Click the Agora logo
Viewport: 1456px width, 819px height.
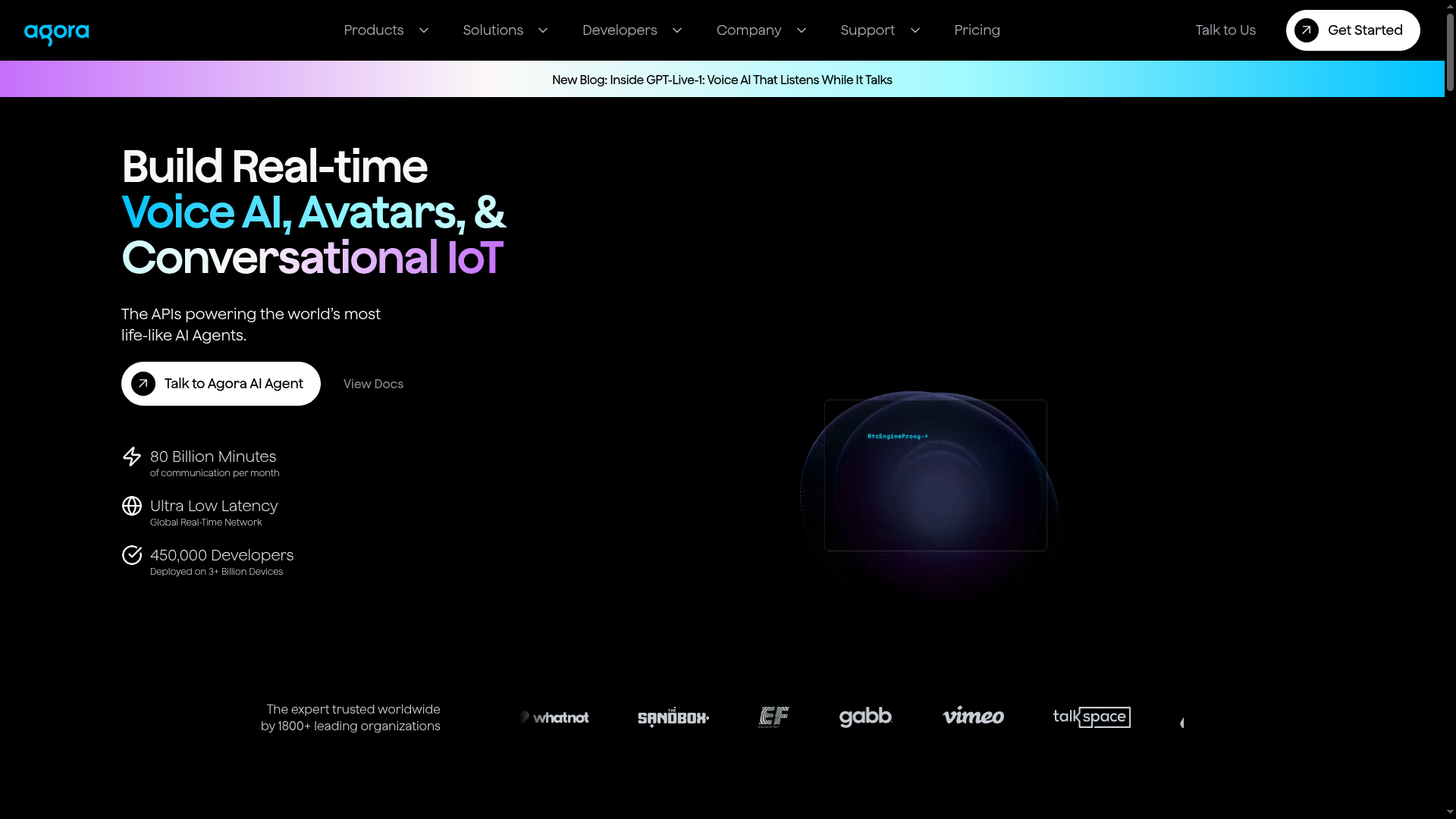[x=57, y=33]
